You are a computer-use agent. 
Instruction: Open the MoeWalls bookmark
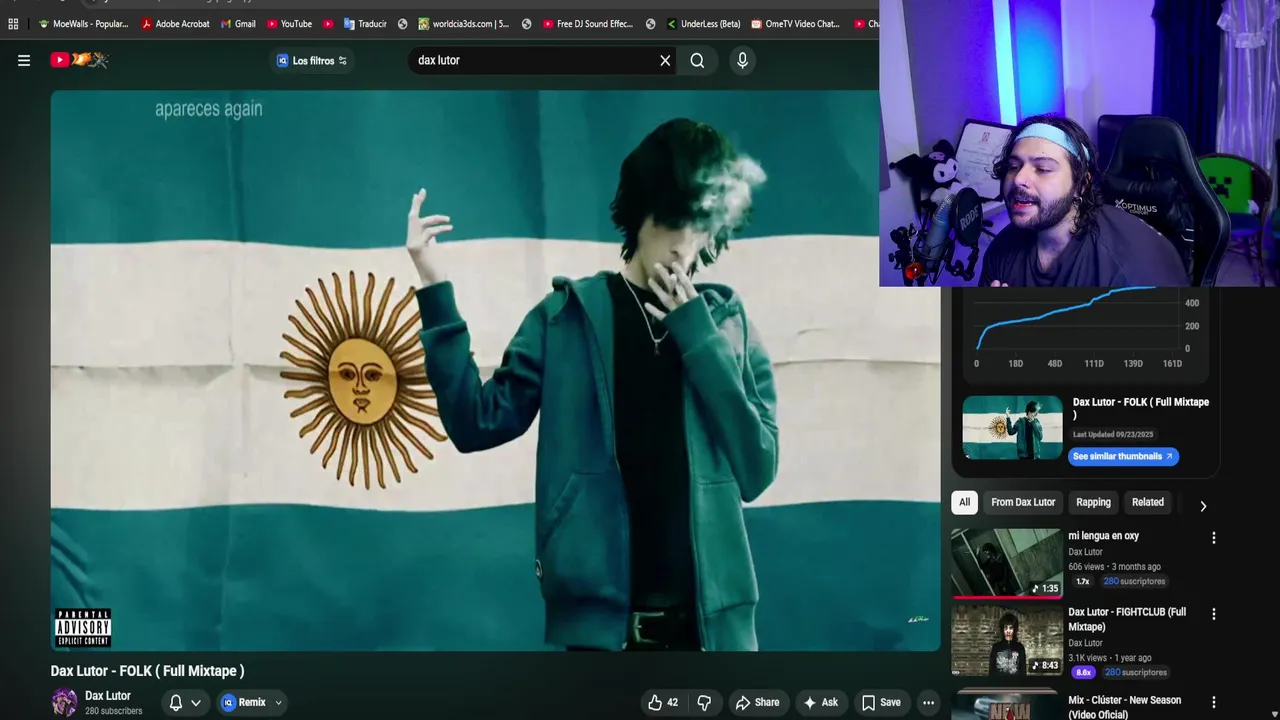coord(83,24)
